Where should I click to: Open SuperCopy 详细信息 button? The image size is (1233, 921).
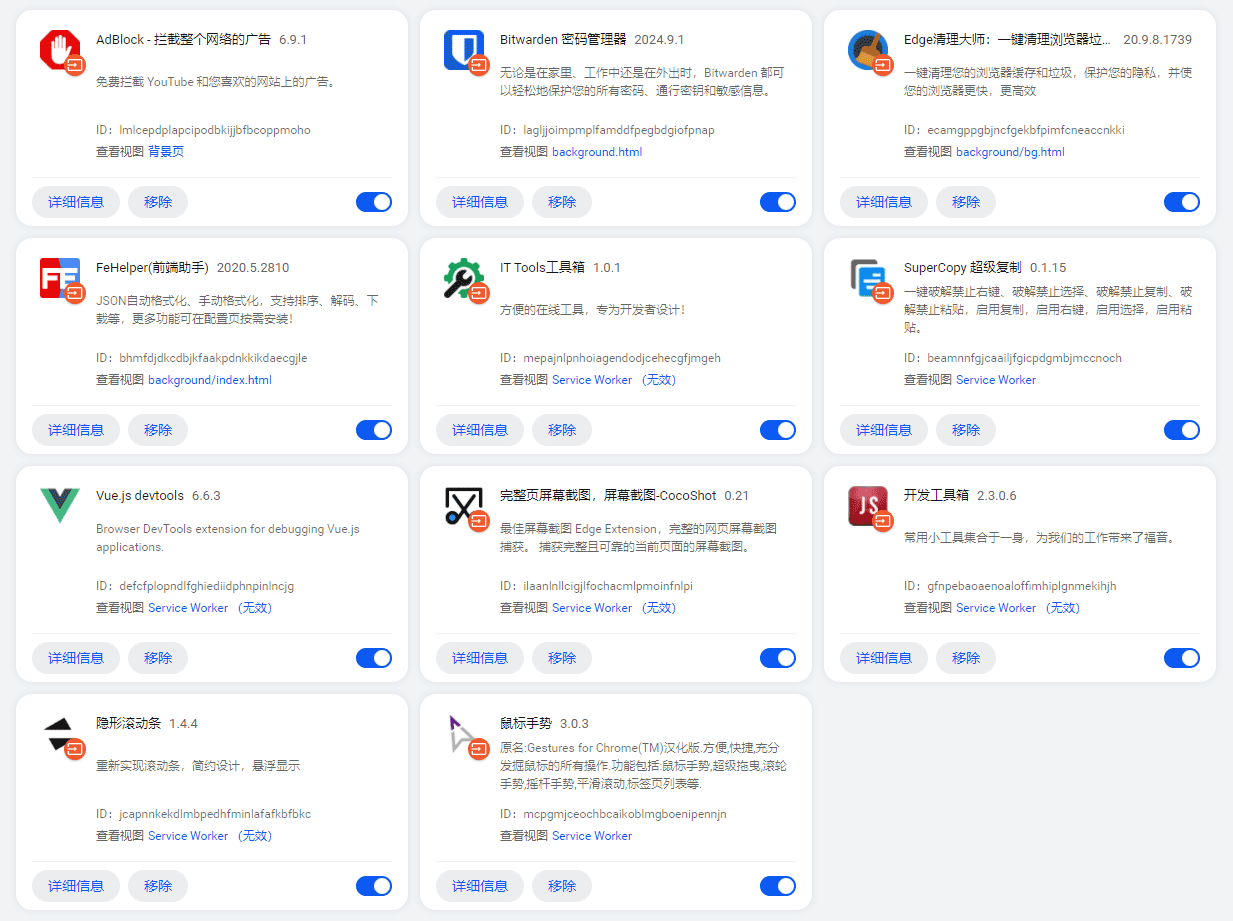[x=884, y=430]
